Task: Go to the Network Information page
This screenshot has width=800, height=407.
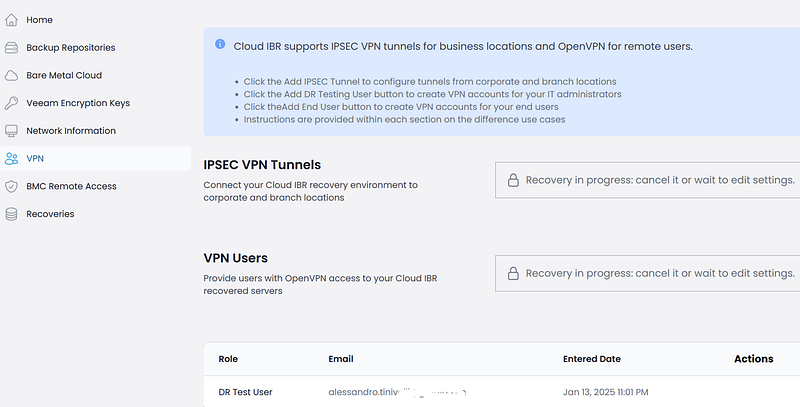Action: pyautogui.click(x=71, y=131)
